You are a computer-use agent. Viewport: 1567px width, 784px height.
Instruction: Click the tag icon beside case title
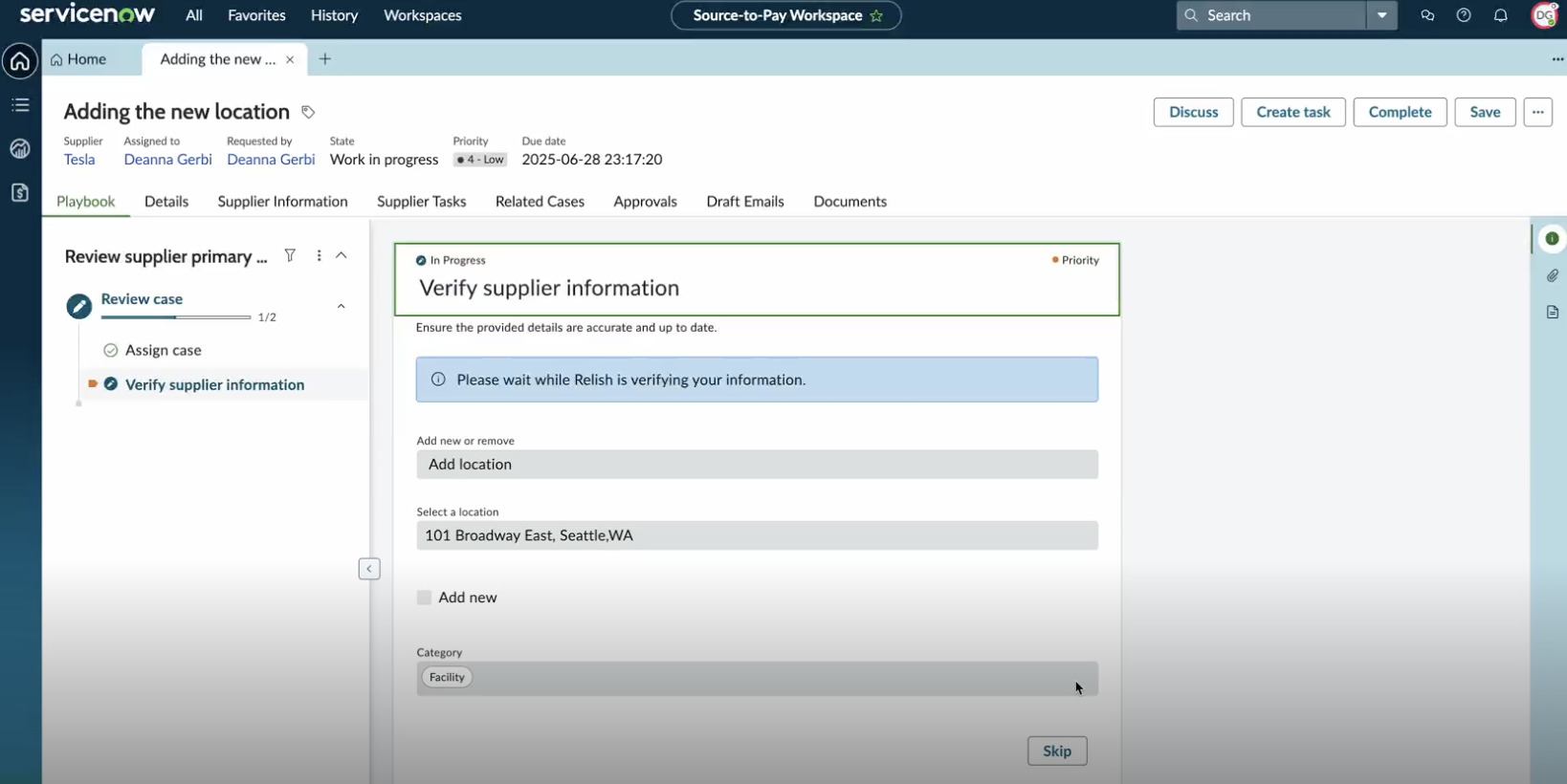(308, 112)
